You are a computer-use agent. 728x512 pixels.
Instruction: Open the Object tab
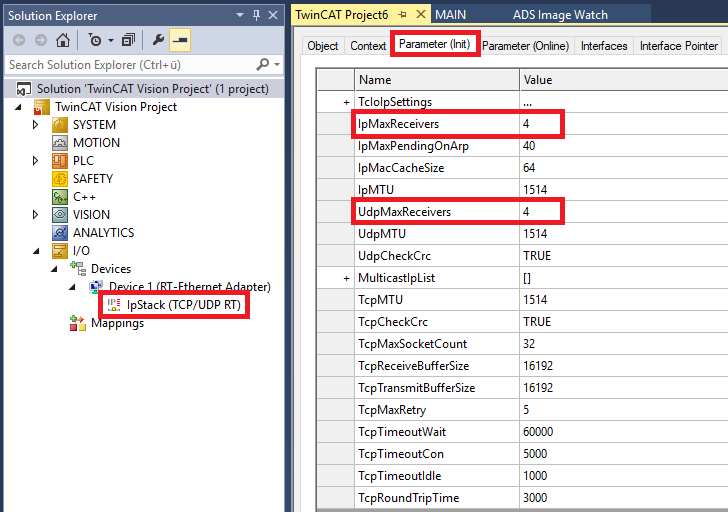323,46
